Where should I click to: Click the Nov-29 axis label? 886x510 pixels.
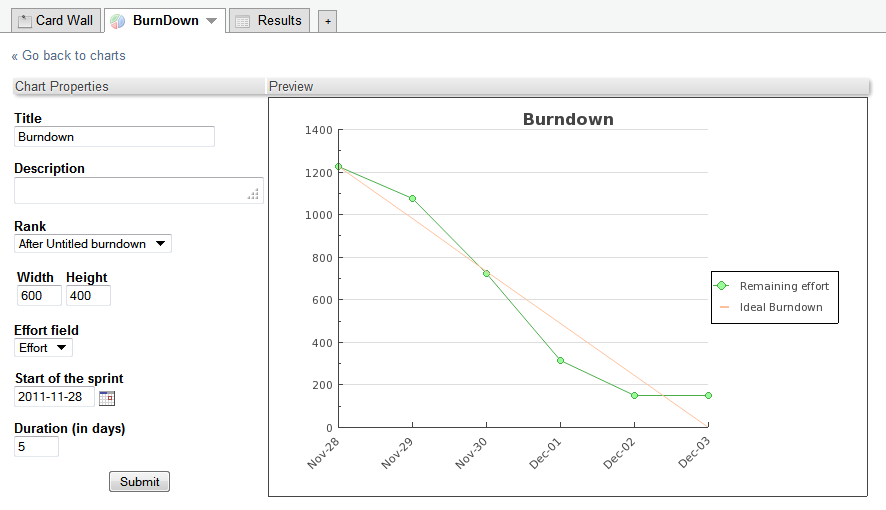point(397,454)
